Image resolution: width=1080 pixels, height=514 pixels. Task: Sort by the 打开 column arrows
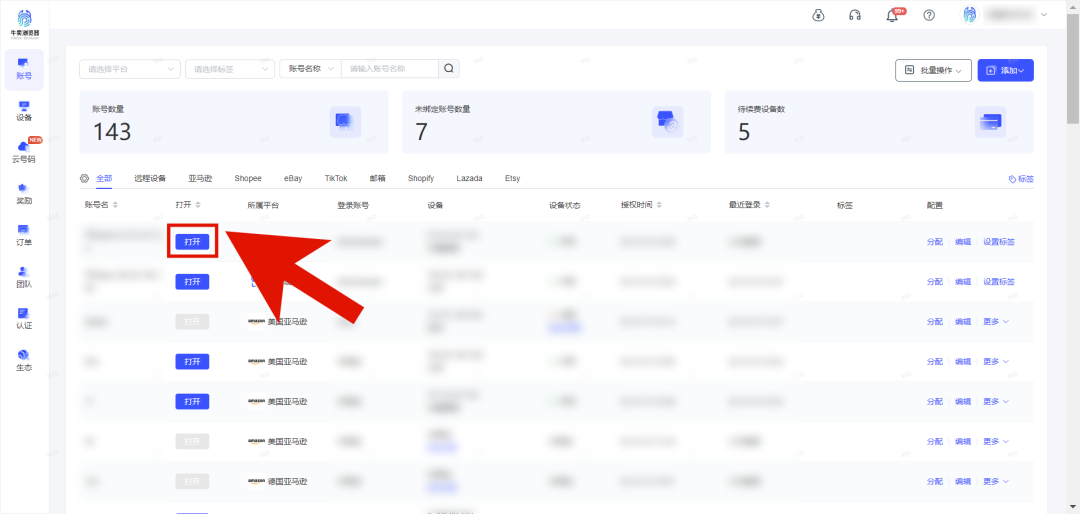point(198,205)
